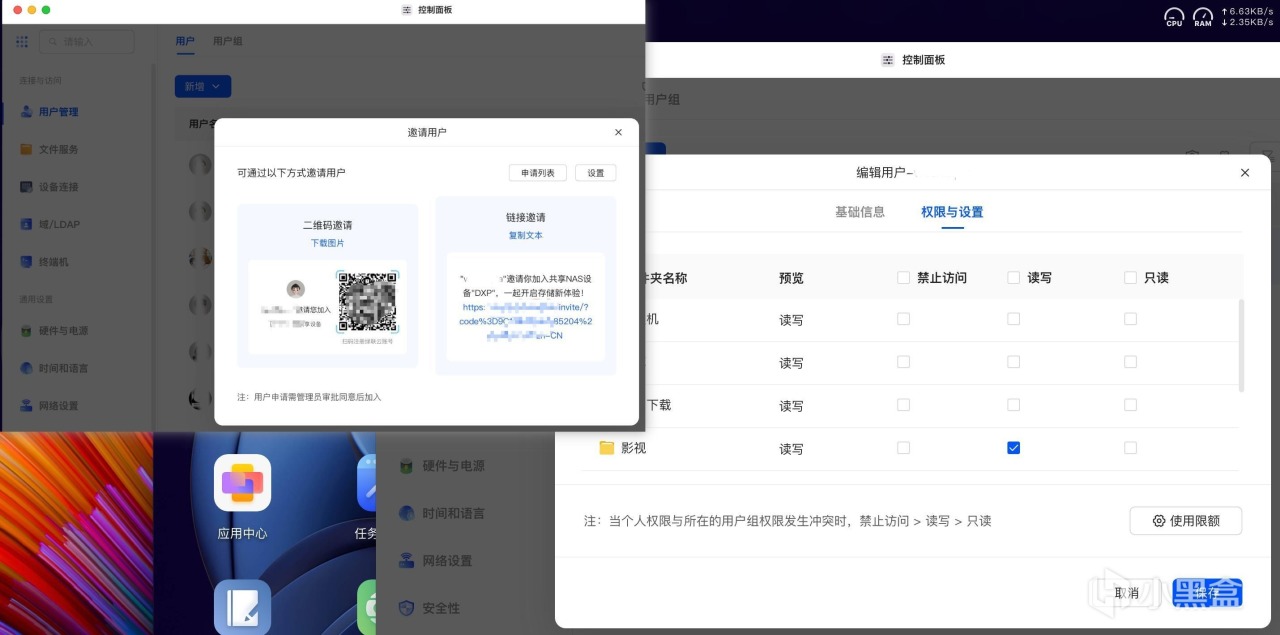The width and height of the screenshot is (1280, 635).
Task: Select 文件服务 label in left sidebar
Action: (58, 149)
